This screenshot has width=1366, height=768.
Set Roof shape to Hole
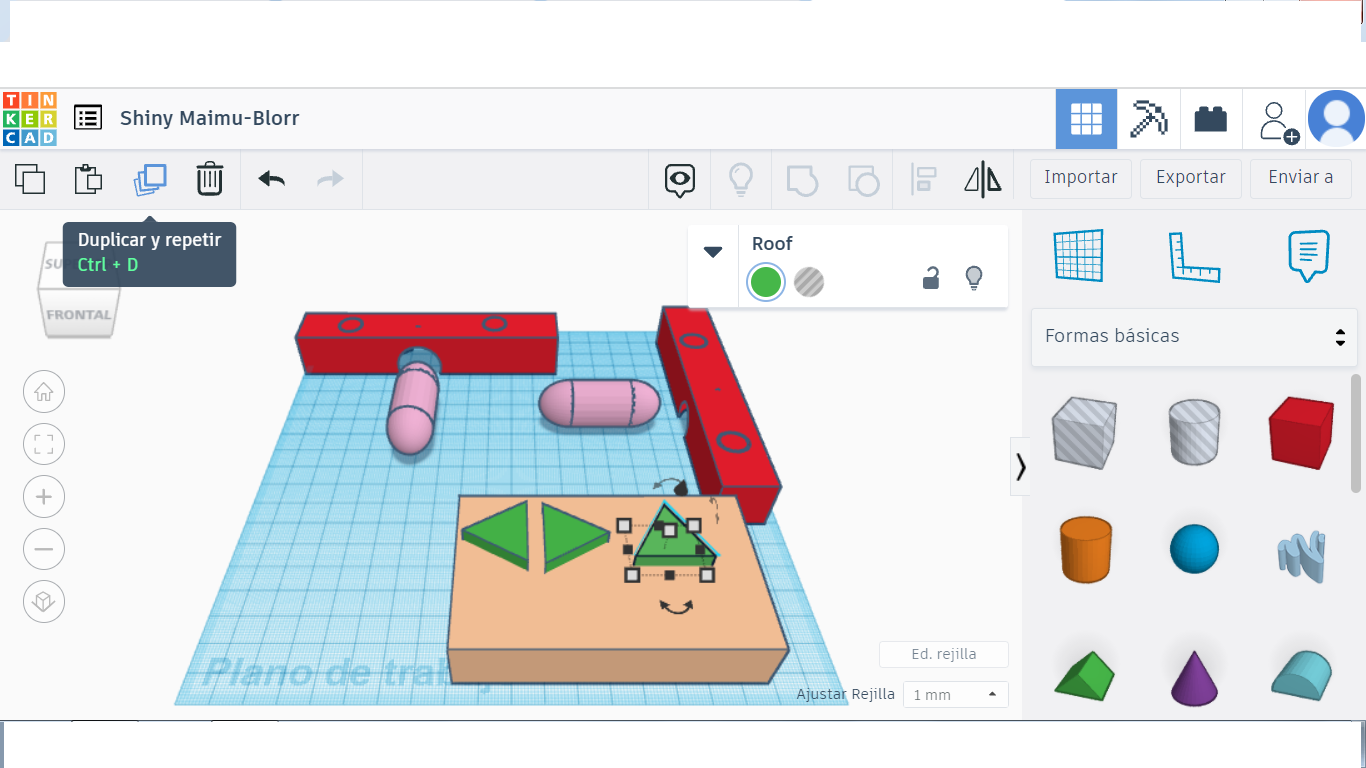(809, 282)
